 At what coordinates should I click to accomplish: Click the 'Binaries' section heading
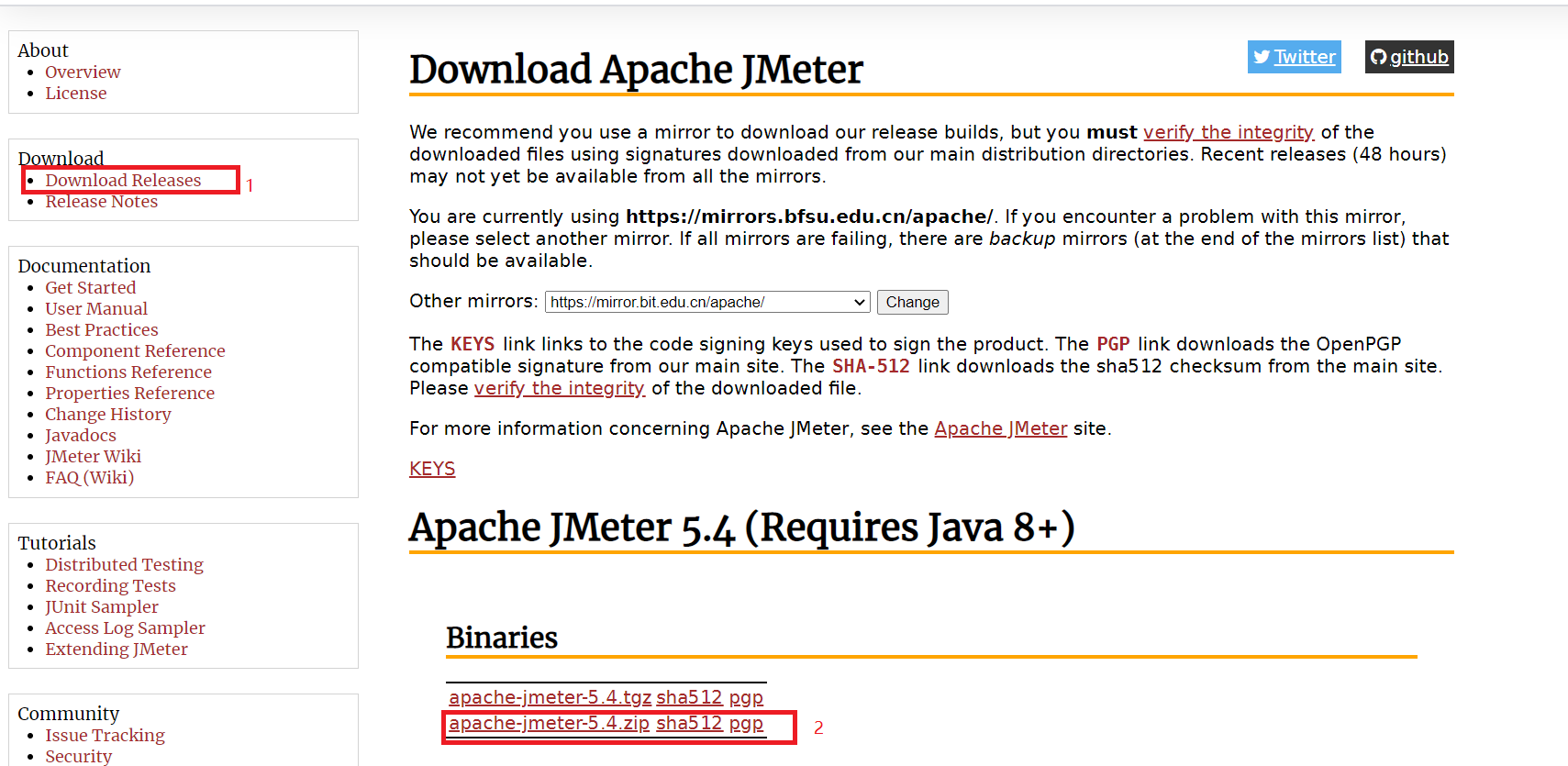(502, 638)
